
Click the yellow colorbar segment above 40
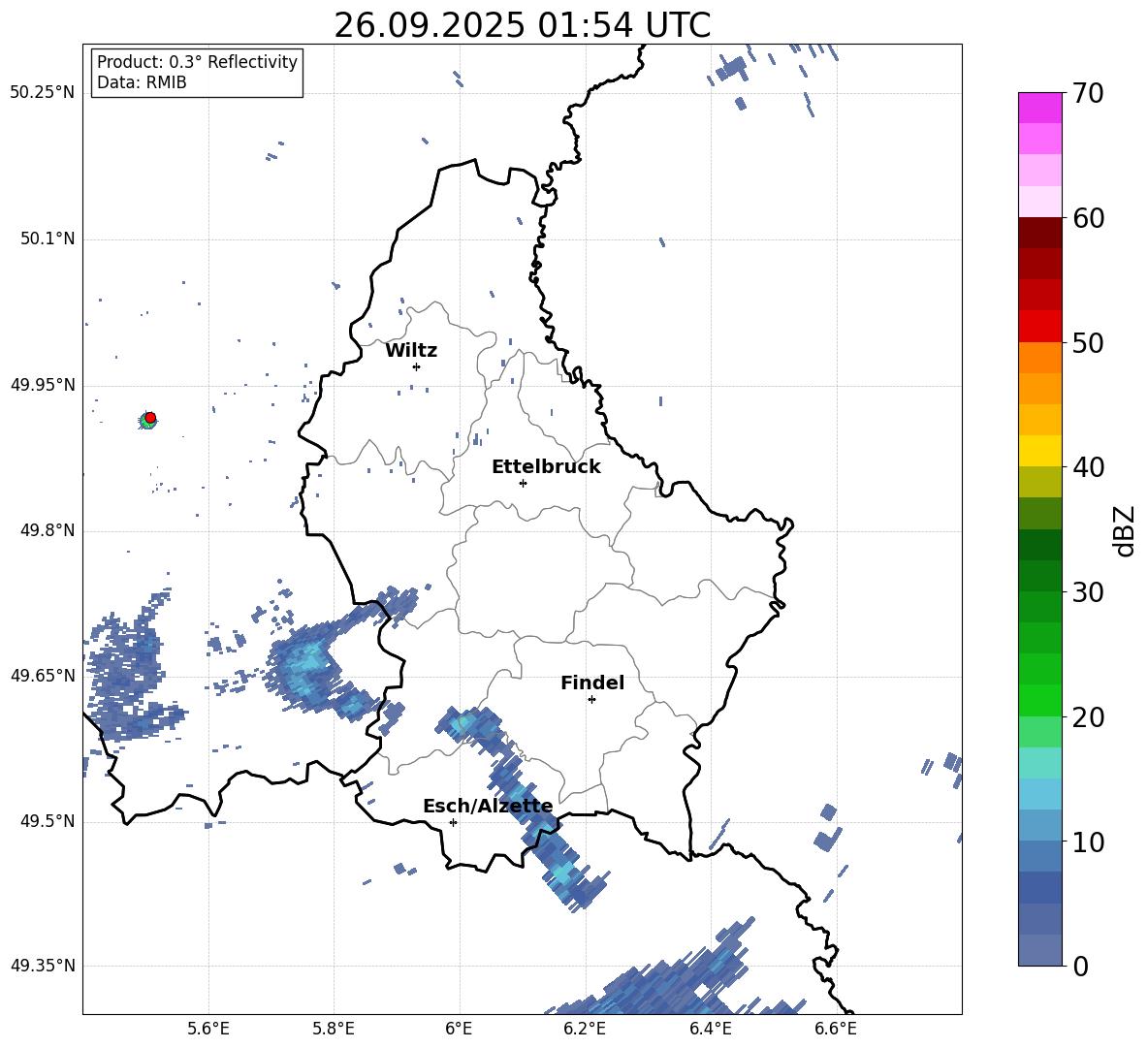[x=1039, y=451]
